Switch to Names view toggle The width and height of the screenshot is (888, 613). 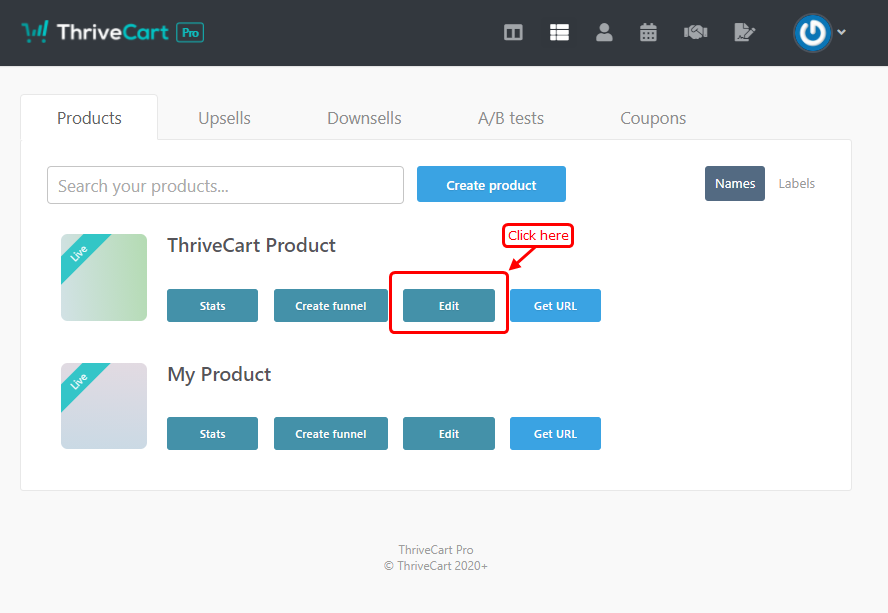[735, 184]
